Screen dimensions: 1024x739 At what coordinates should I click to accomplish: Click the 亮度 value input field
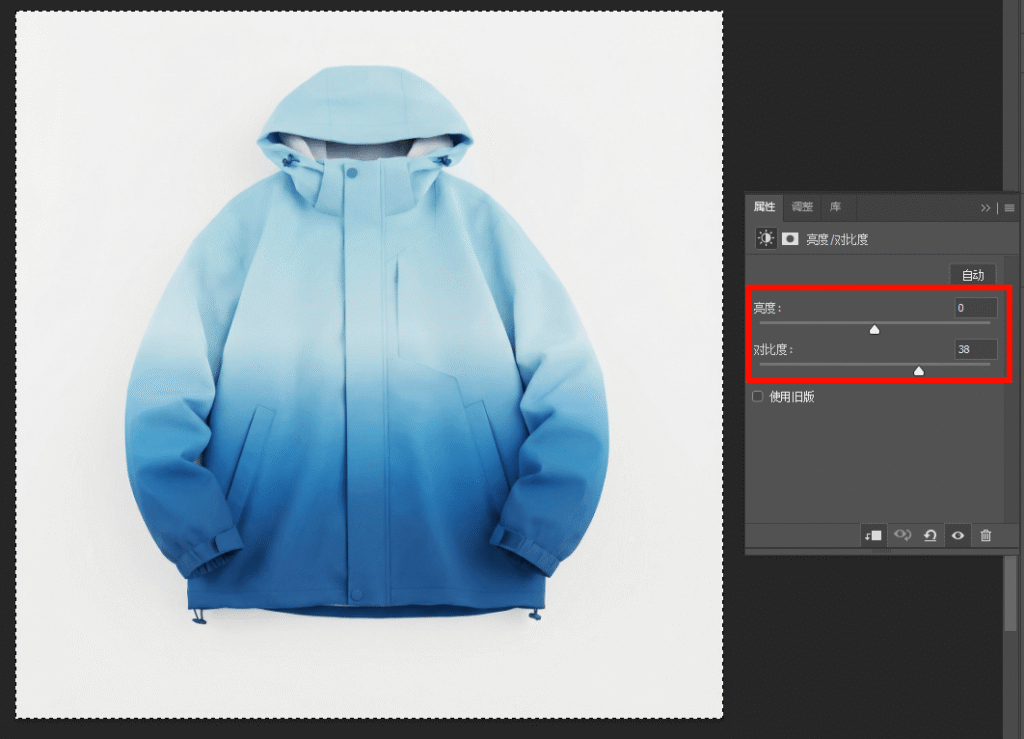click(975, 308)
